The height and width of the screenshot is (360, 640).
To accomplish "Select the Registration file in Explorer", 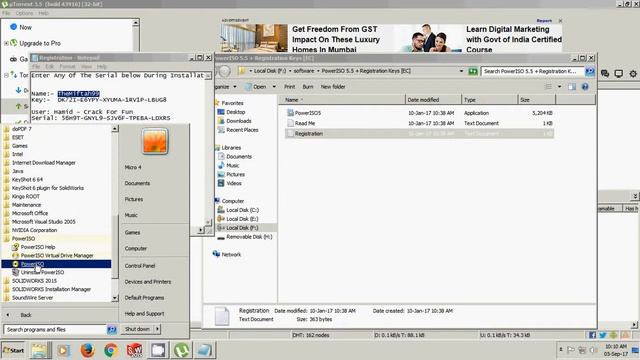I will [x=309, y=133].
